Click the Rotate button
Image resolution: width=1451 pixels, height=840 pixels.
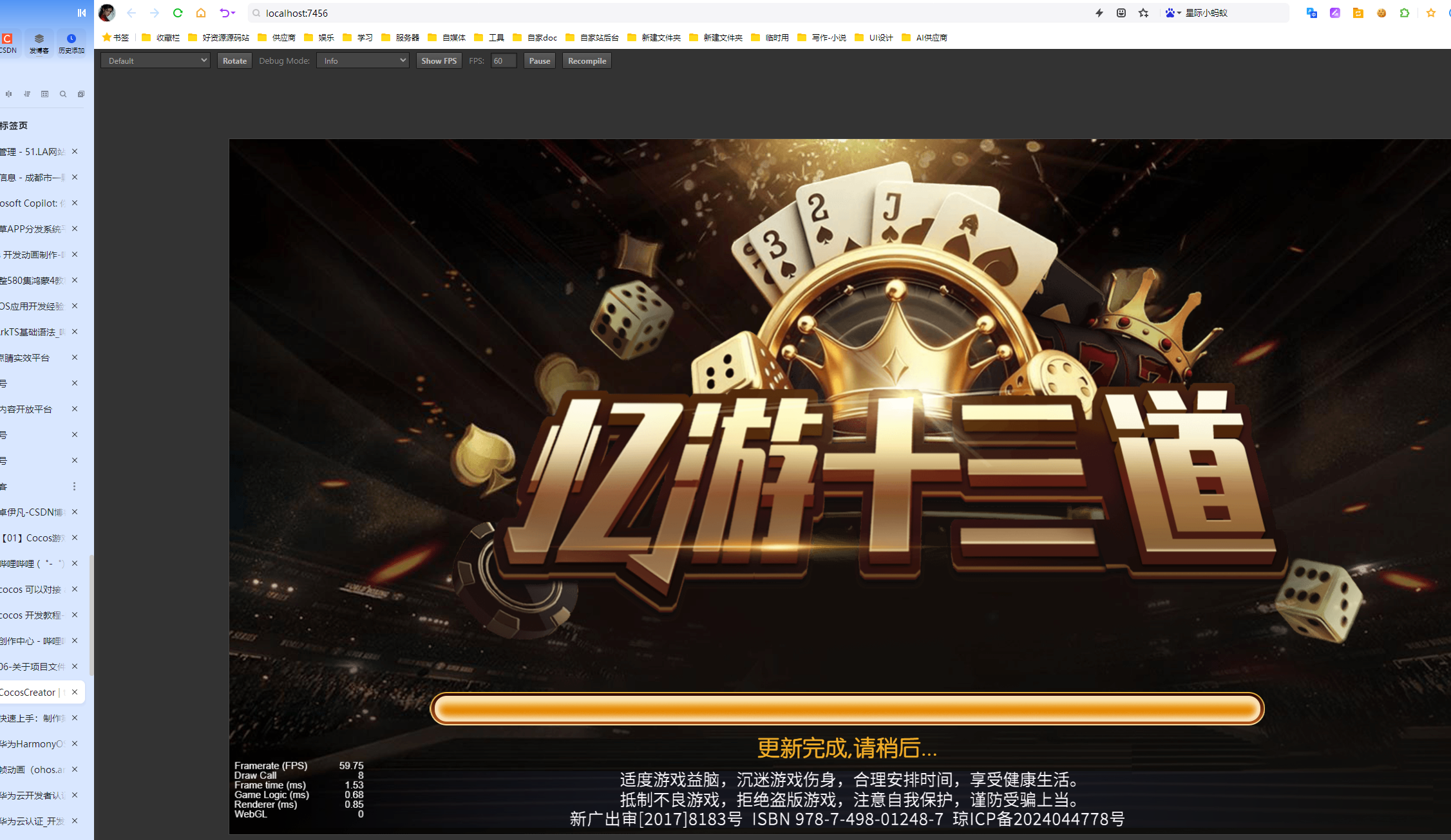(234, 61)
